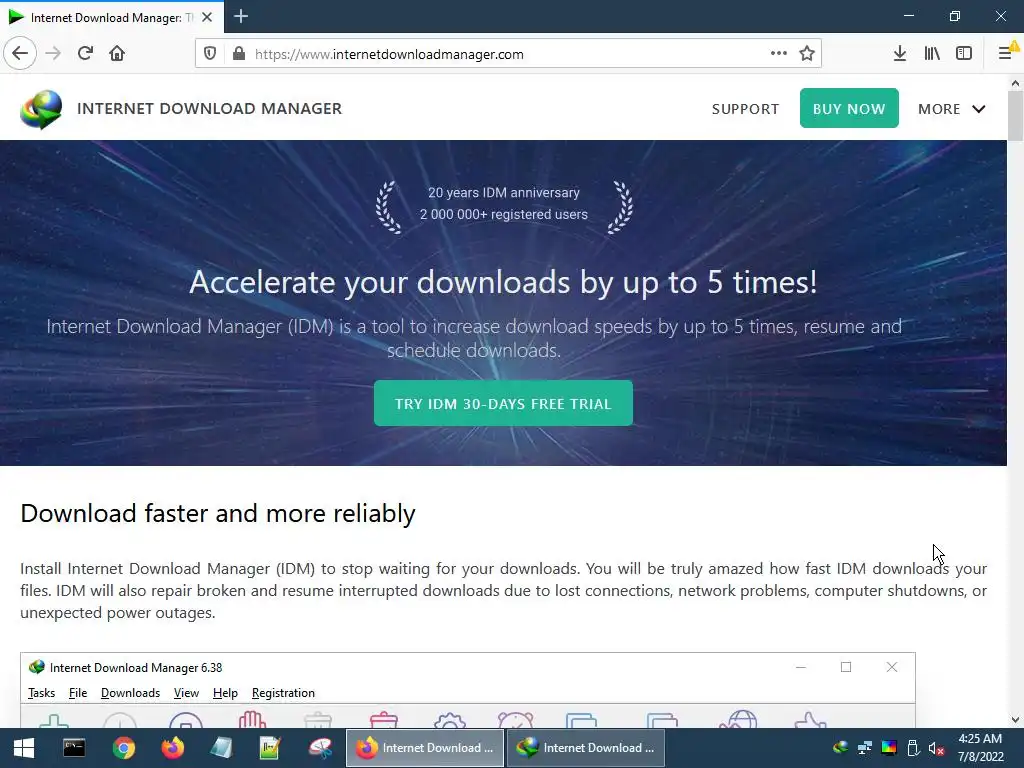1024x768 pixels.
Task: Click "Accelerate your downloads by up to 5 times!" headline
Action: [503, 283]
